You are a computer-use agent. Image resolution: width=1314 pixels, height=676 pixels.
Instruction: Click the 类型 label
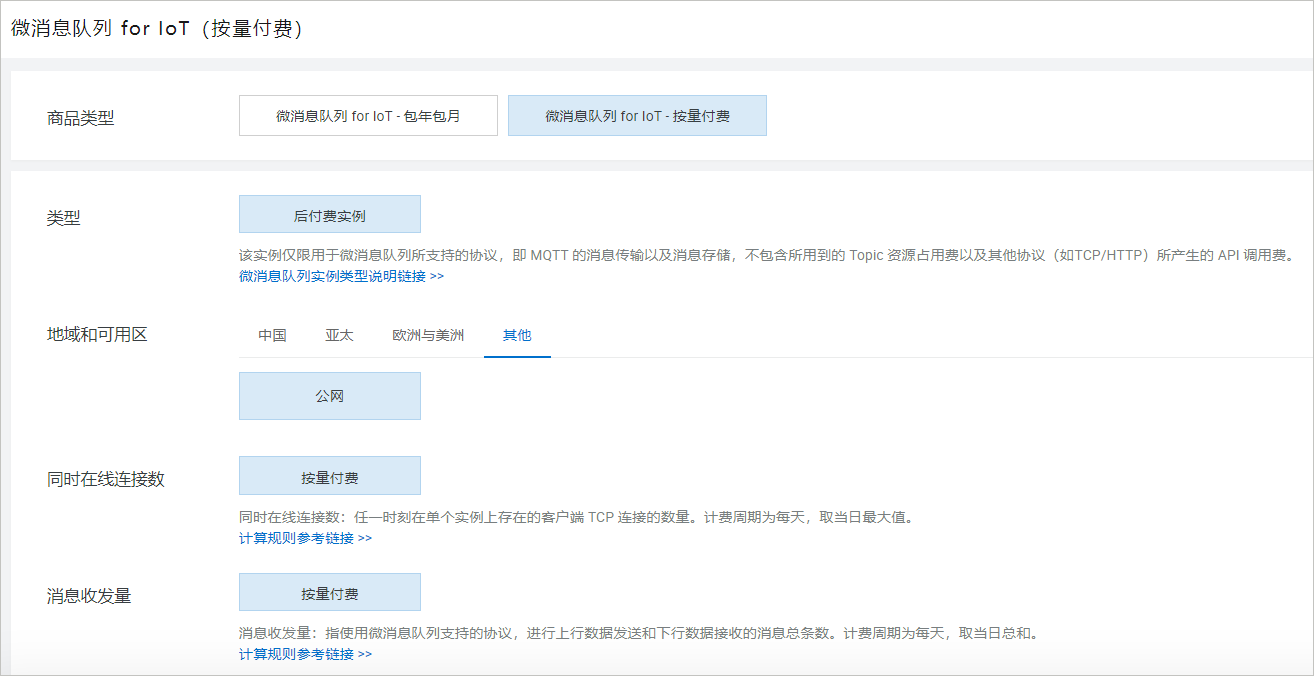click(64, 218)
